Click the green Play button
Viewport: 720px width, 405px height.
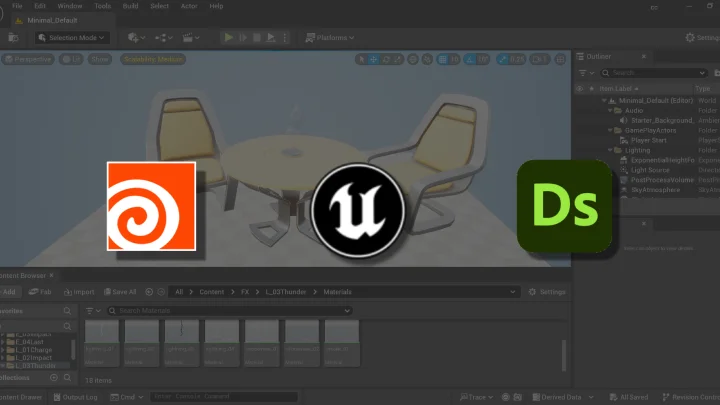[228, 38]
